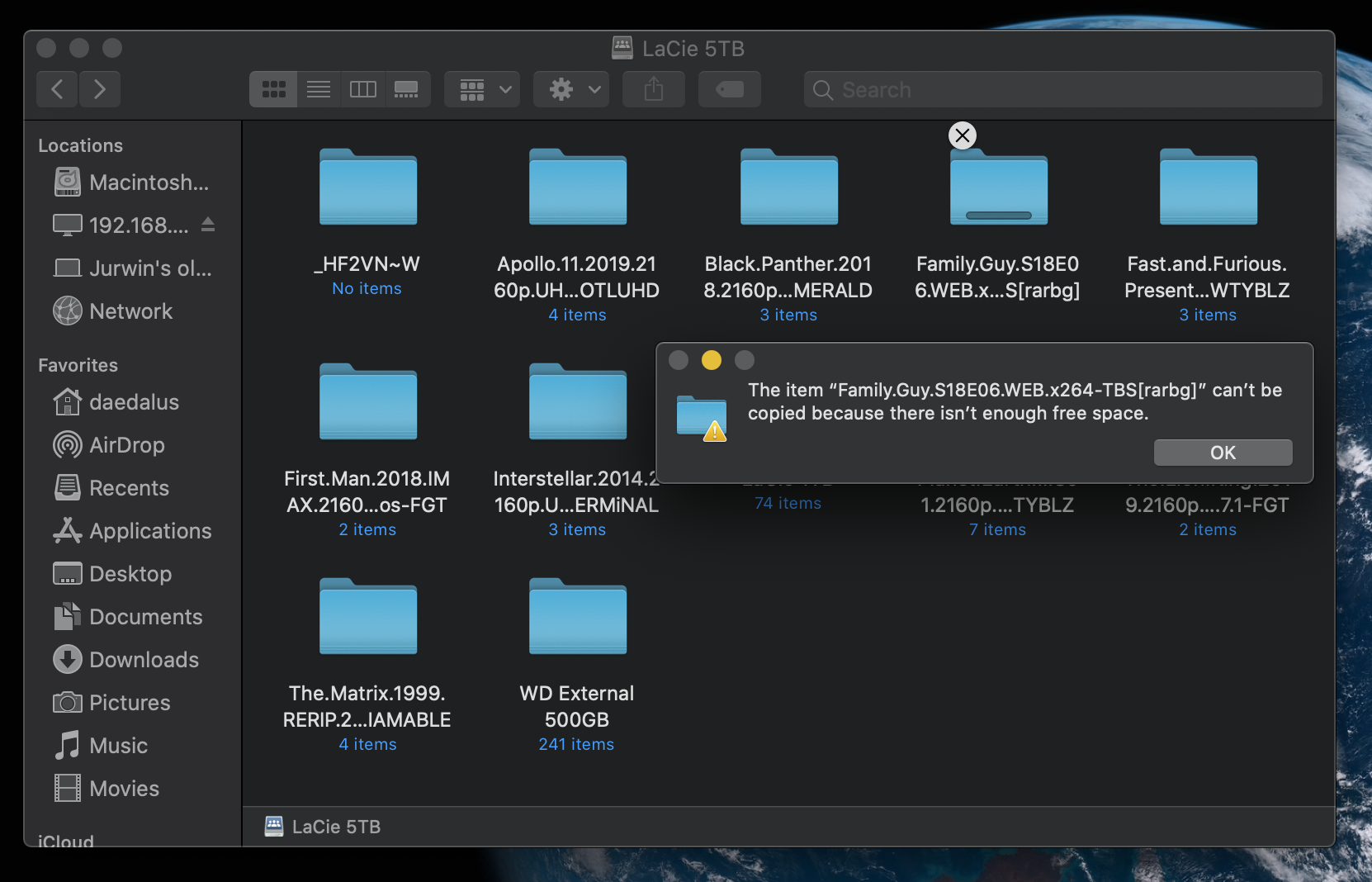This screenshot has width=1372, height=882.
Task: Click the Search field
Action: click(x=1063, y=89)
